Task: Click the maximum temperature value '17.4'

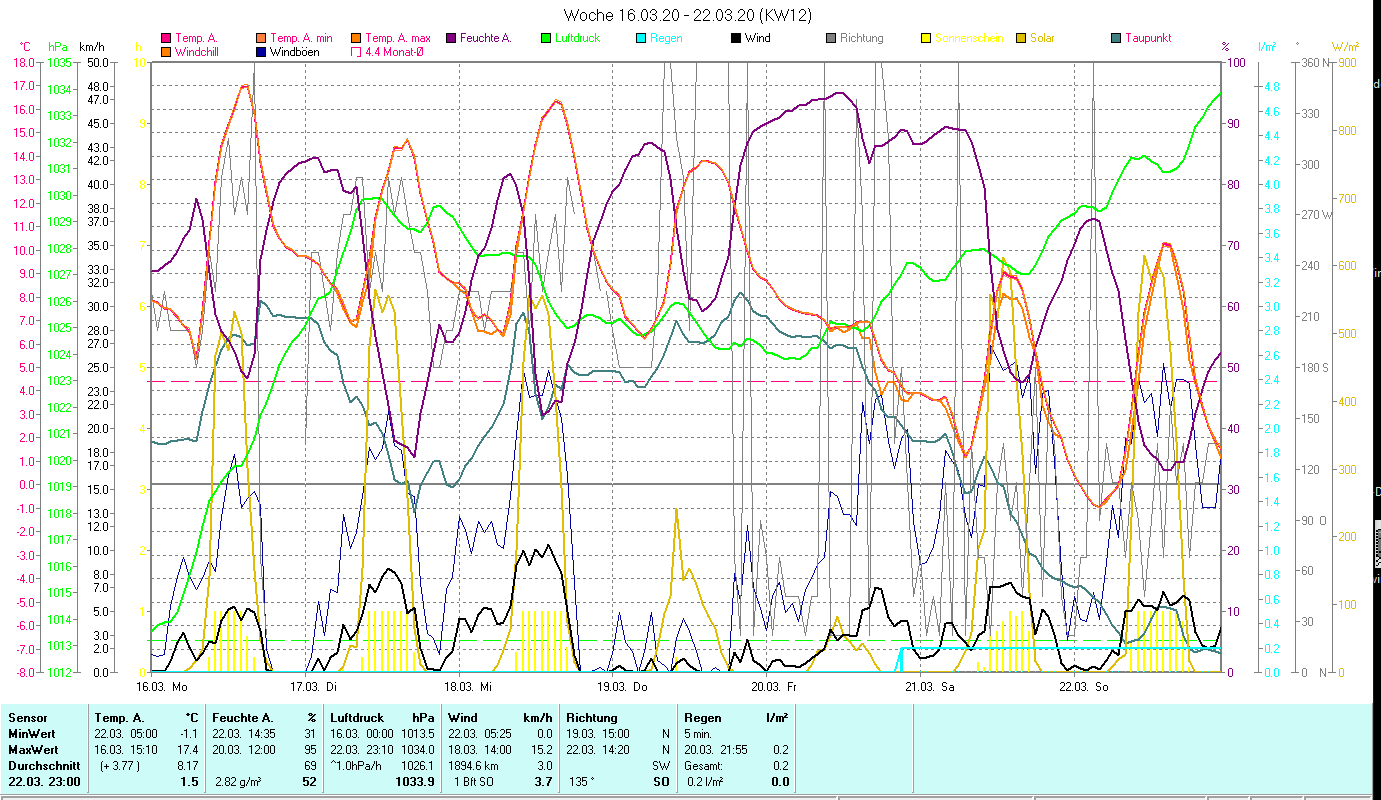Action: click(x=188, y=750)
